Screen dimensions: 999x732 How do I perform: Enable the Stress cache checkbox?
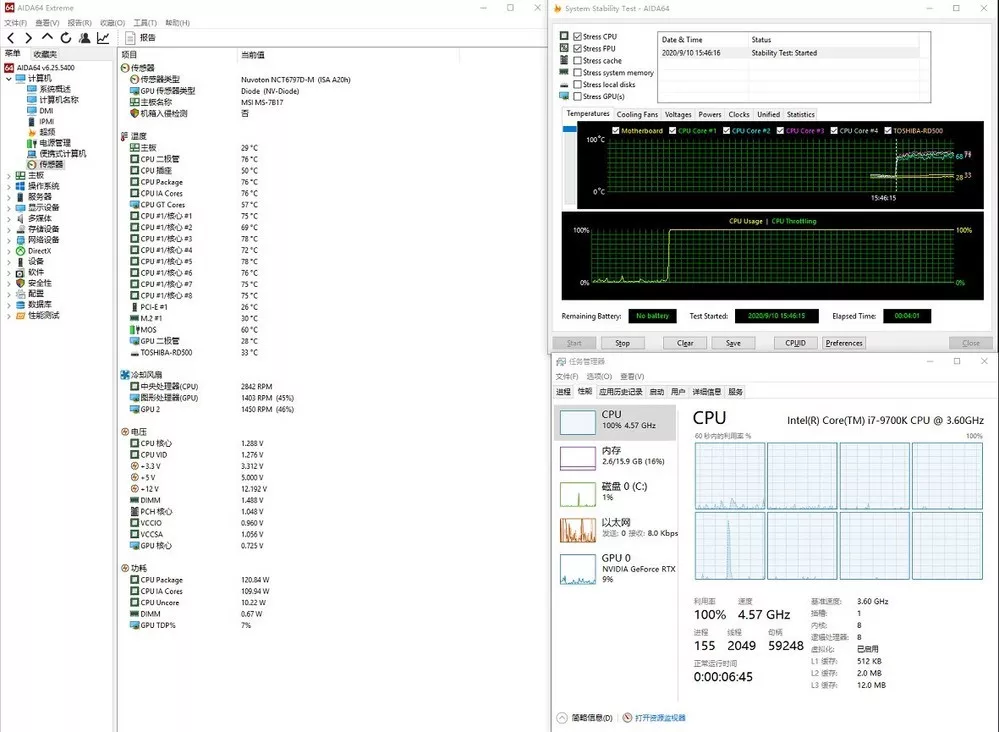578,61
